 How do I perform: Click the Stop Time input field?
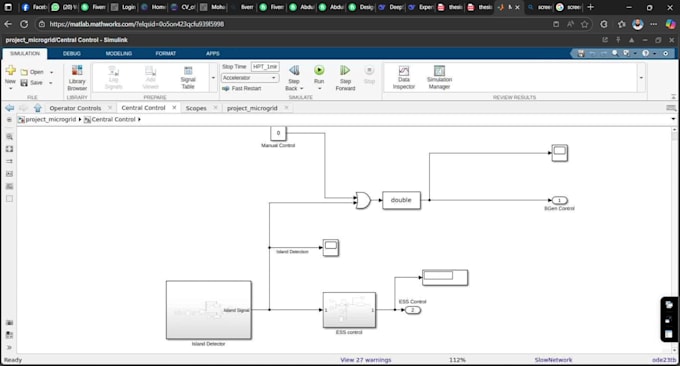(x=265, y=67)
